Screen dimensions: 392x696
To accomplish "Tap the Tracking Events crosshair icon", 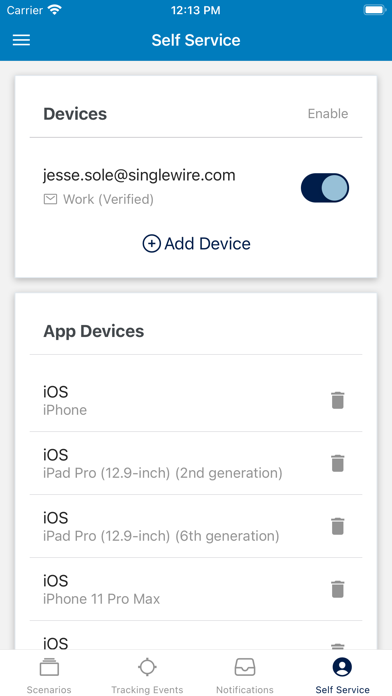I will pos(147,668).
